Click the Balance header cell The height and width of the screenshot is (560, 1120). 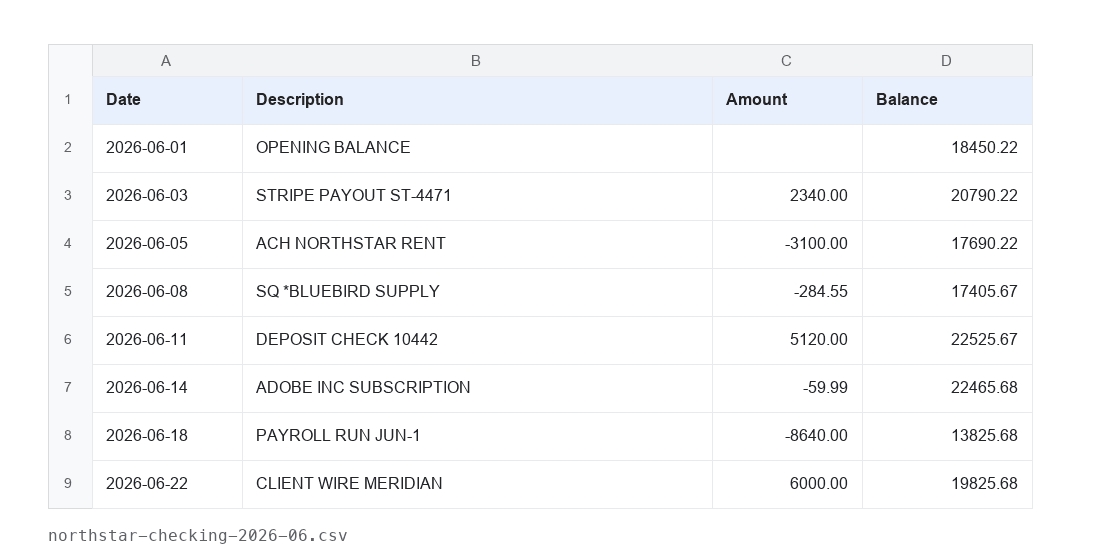click(x=947, y=101)
